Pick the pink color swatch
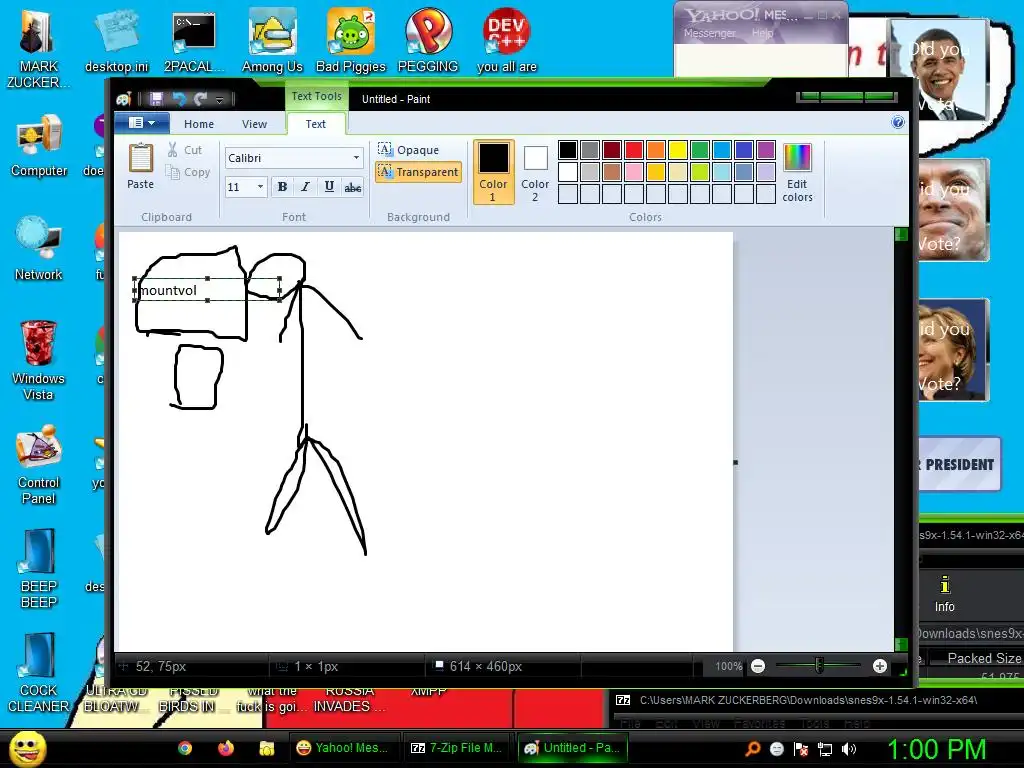 coord(633,172)
